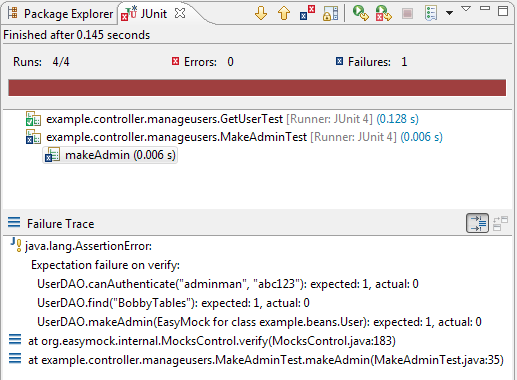Toggle Filter Stack Trace button
The width and height of the screenshot is (517, 380).
(x=477, y=223)
